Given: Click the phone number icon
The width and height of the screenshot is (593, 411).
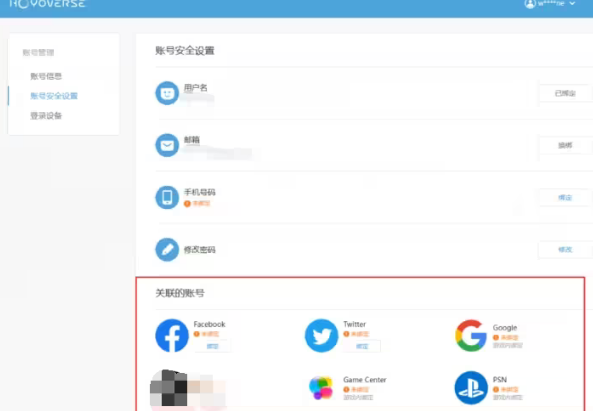Looking at the screenshot, I should pyautogui.click(x=167, y=197).
